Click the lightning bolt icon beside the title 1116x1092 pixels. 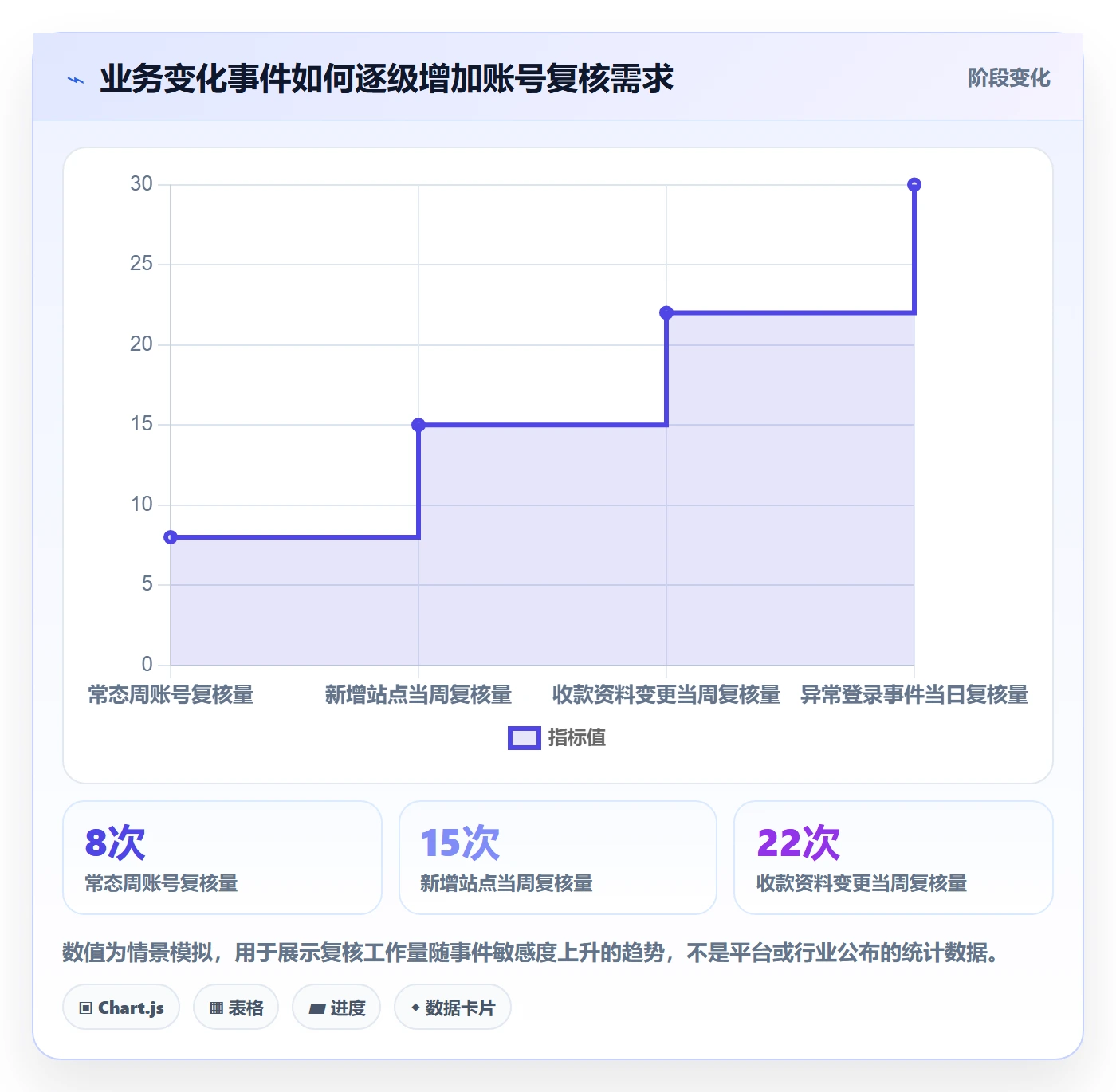76,80
